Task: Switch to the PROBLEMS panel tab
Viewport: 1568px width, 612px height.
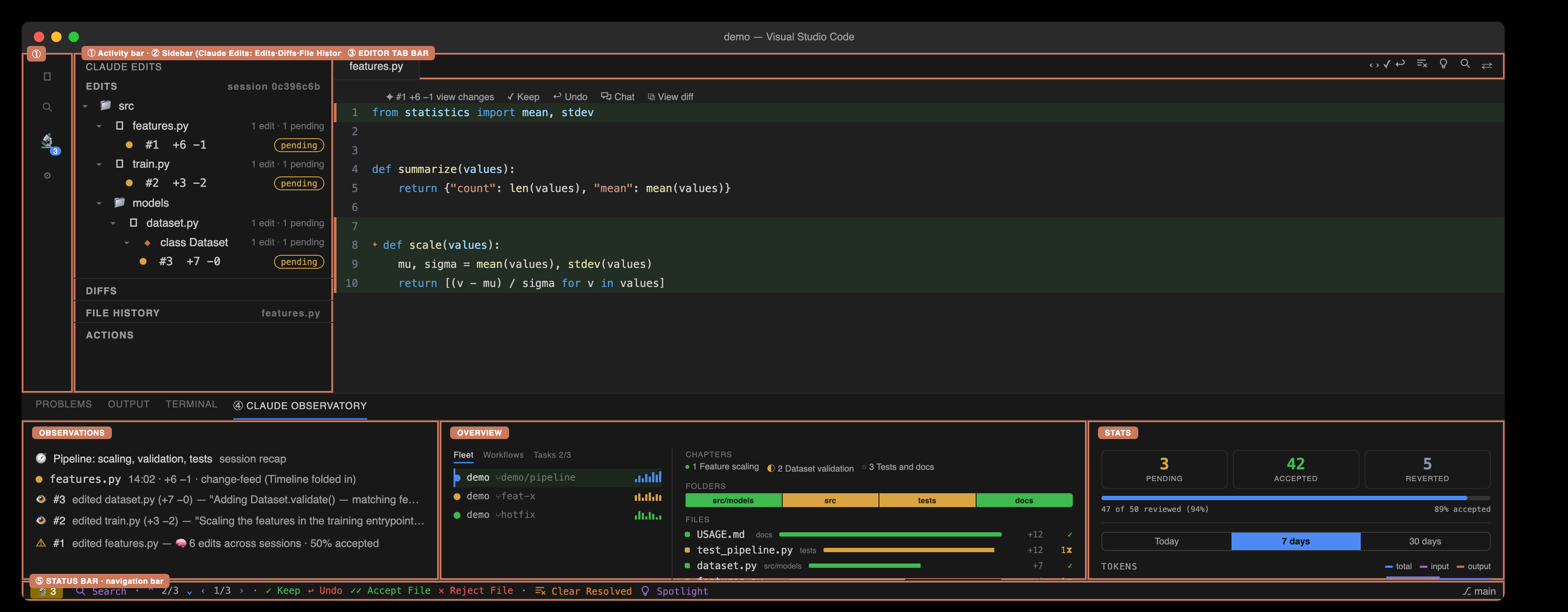Action: tap(63, 404)
